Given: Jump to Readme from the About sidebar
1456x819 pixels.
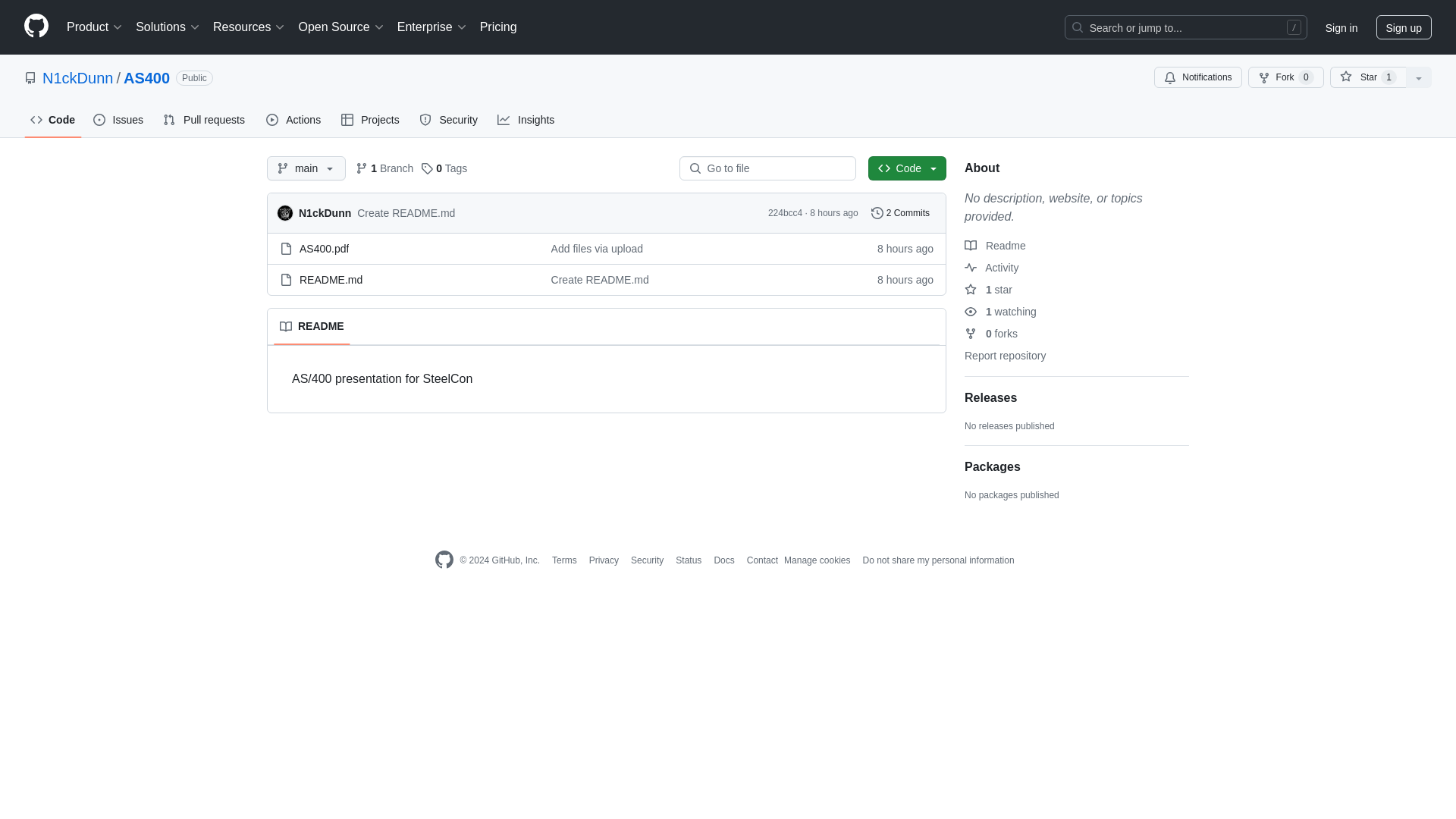Looking at the screenshot, I should 995,246.
